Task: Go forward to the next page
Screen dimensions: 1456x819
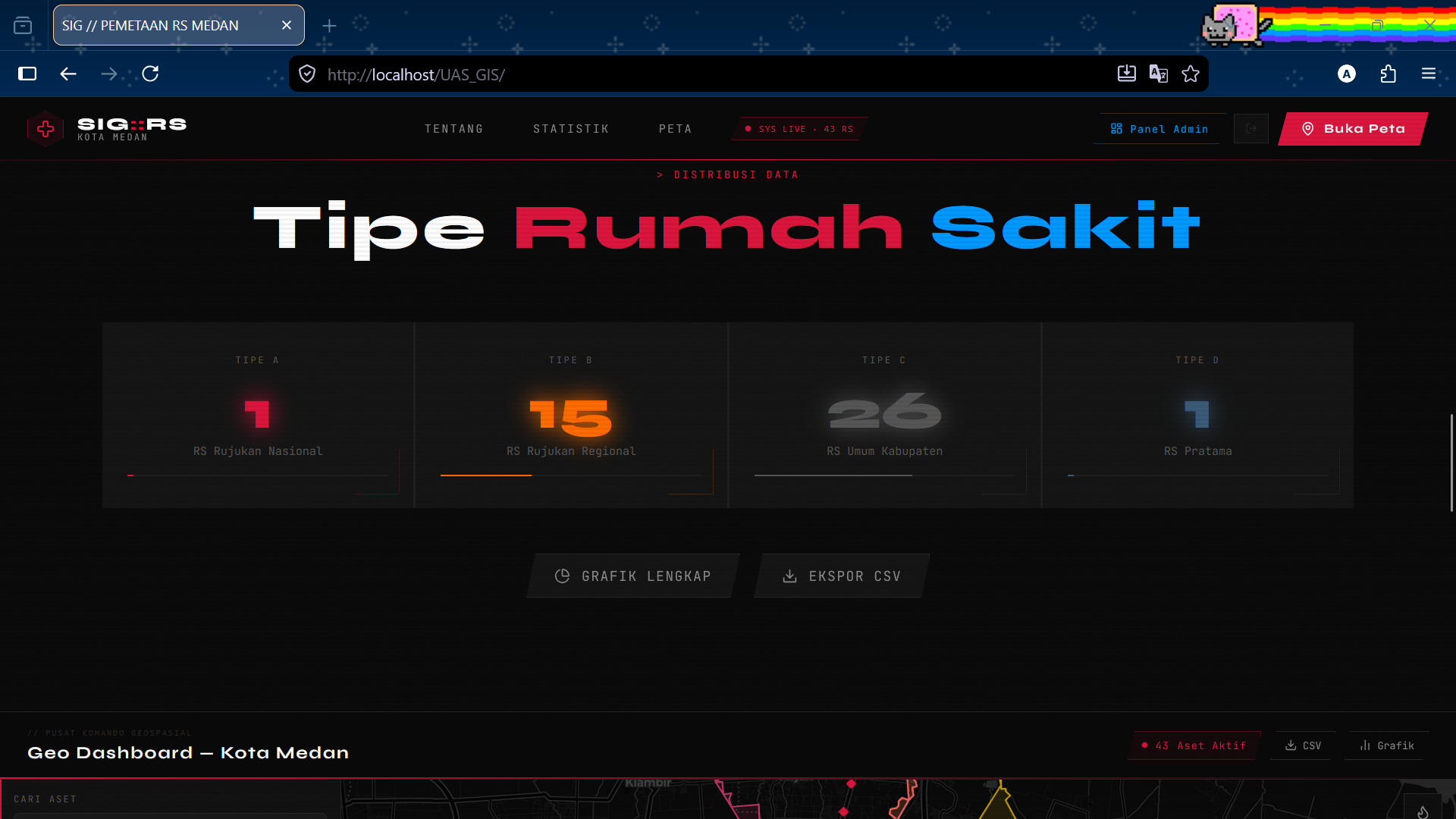Action: (x=109, y=74)
